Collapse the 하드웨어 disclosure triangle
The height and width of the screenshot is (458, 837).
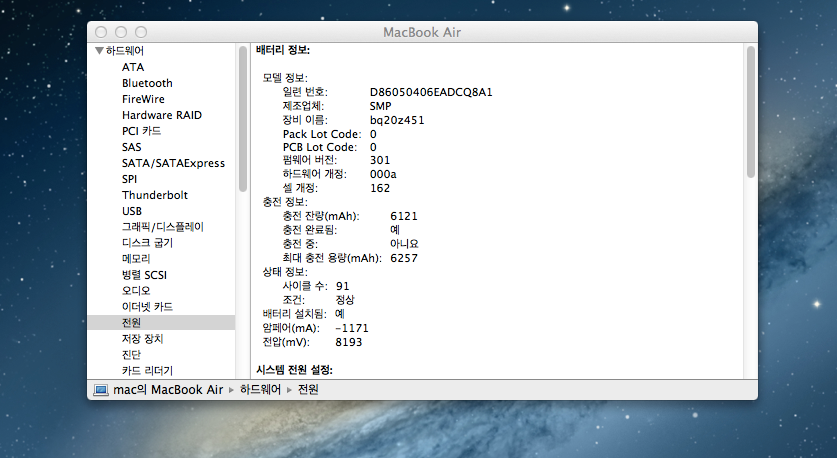click(98, 51)
